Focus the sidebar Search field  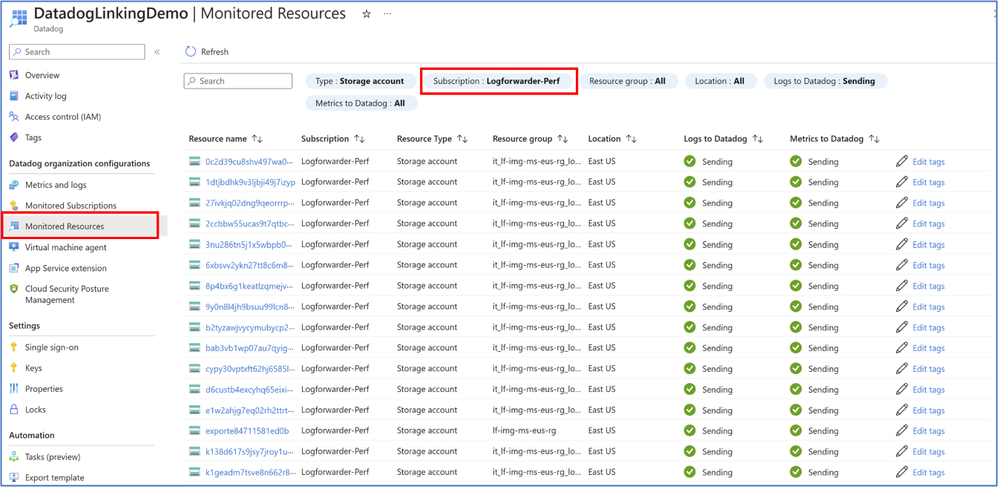click(x=77, y=52)
